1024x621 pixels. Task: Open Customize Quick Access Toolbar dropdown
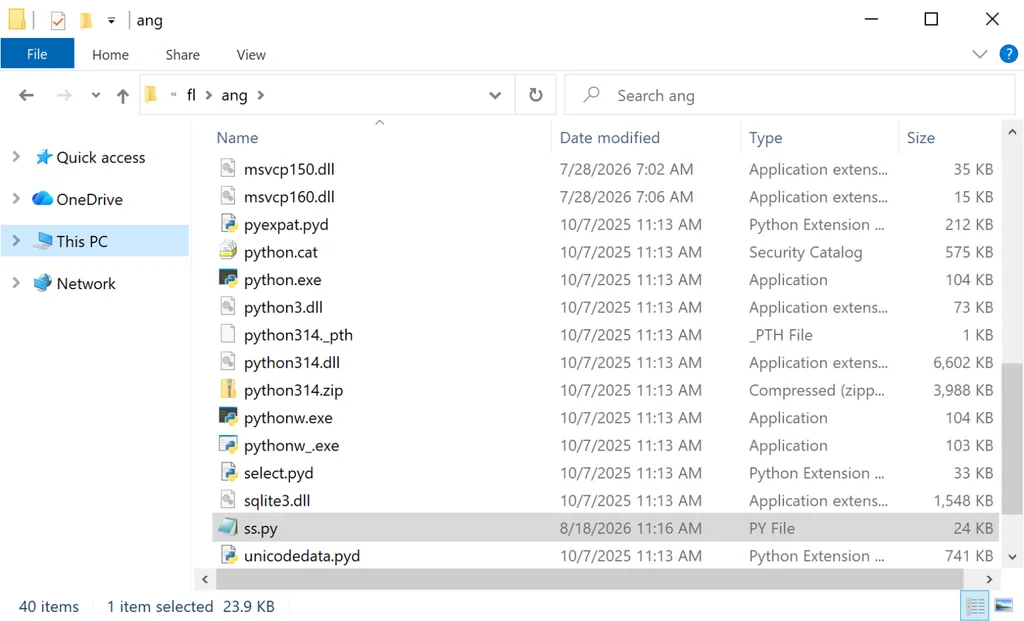[111, 21]
